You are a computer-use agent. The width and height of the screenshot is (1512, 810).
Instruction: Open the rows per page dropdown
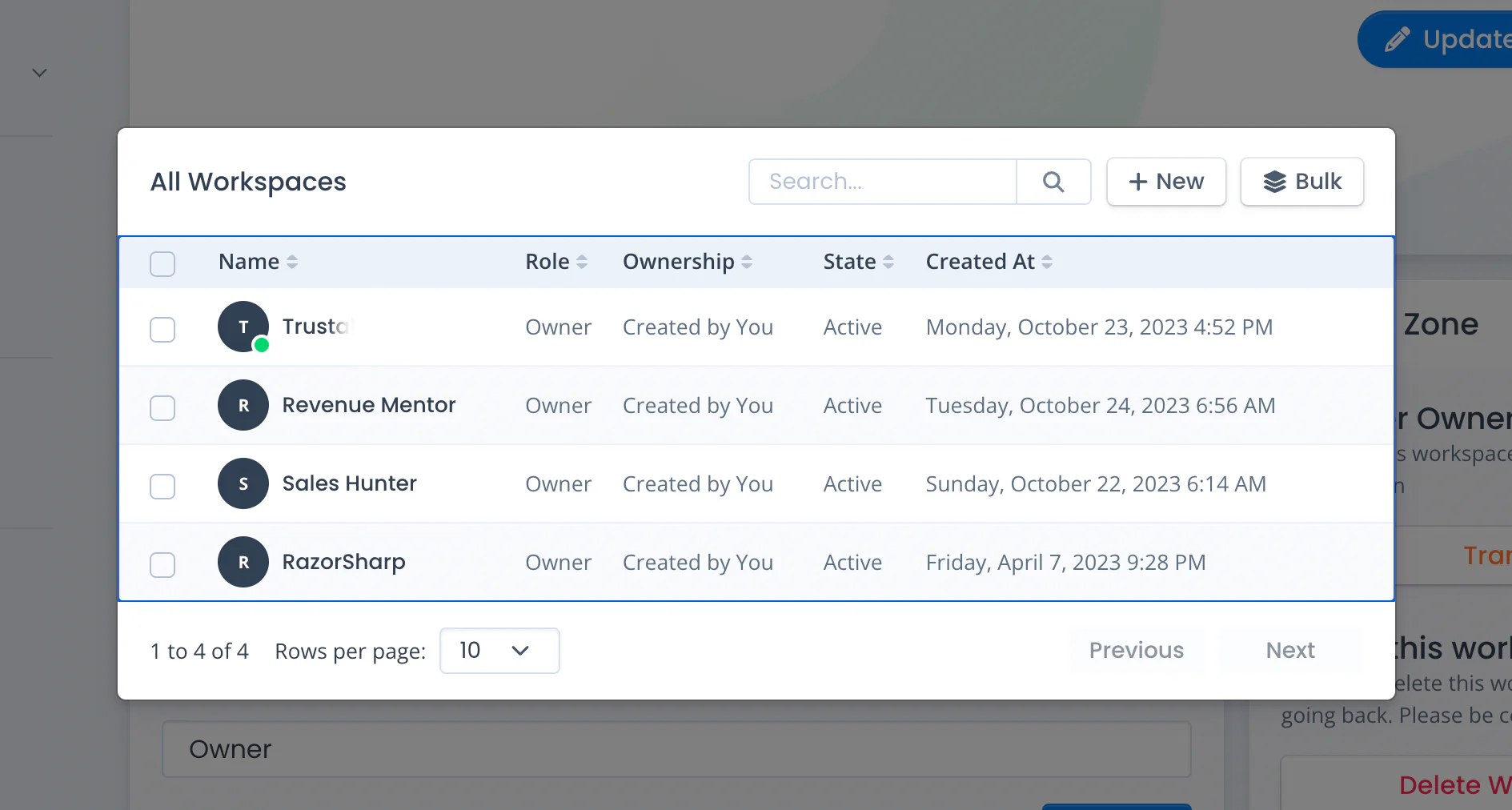point(499,651)
